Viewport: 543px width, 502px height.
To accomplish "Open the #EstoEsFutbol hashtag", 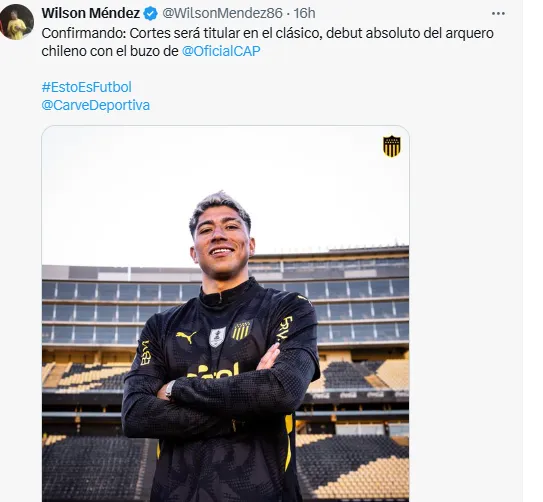I will tap(86, 87).
